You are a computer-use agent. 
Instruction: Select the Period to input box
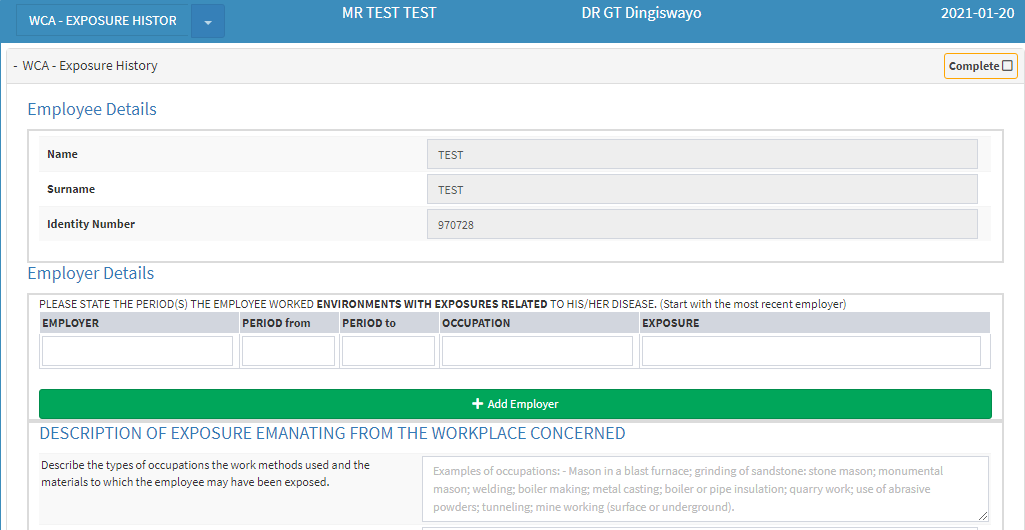point(388,351)
